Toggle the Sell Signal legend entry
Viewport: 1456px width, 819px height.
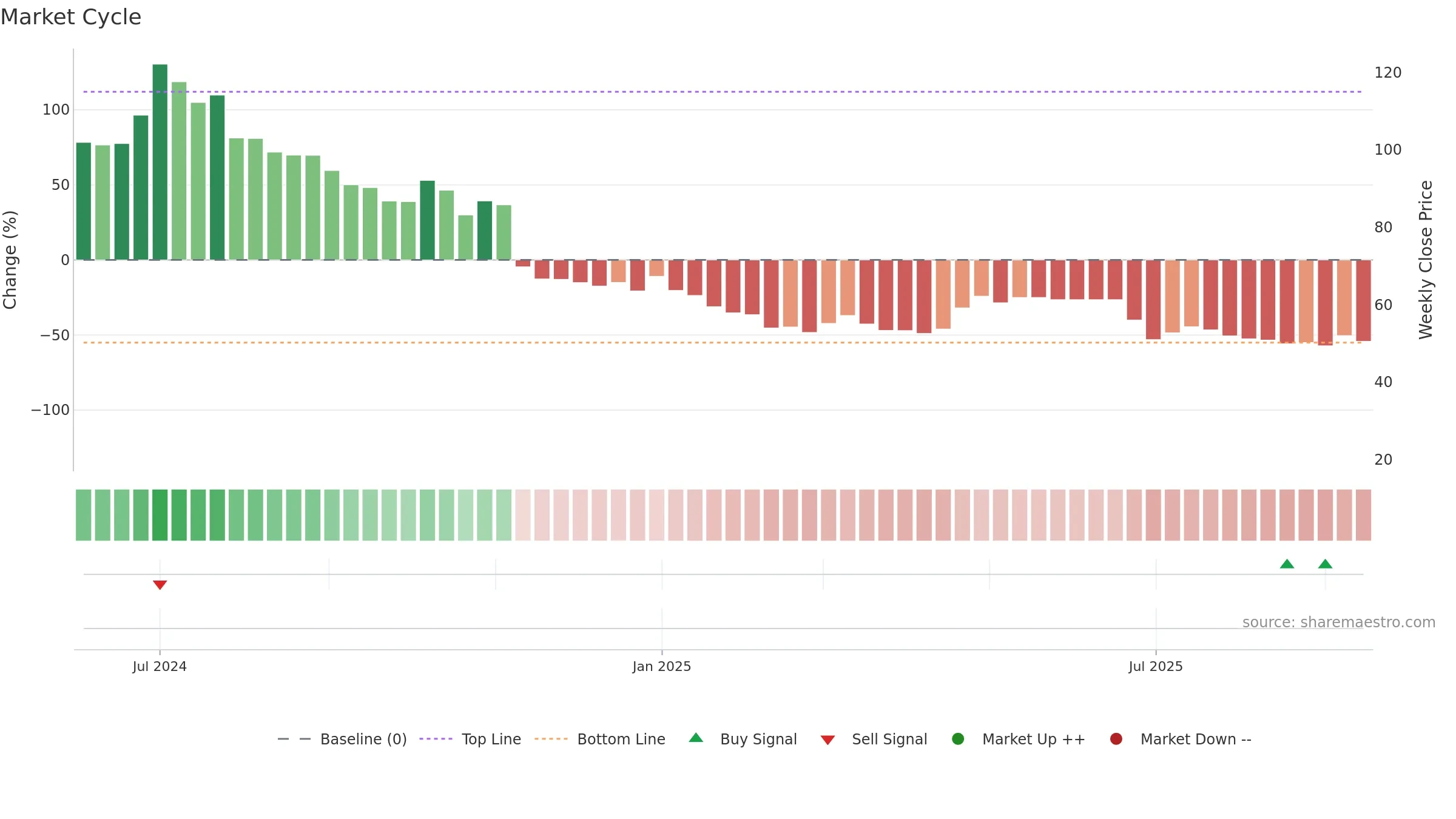coord(874,739)
